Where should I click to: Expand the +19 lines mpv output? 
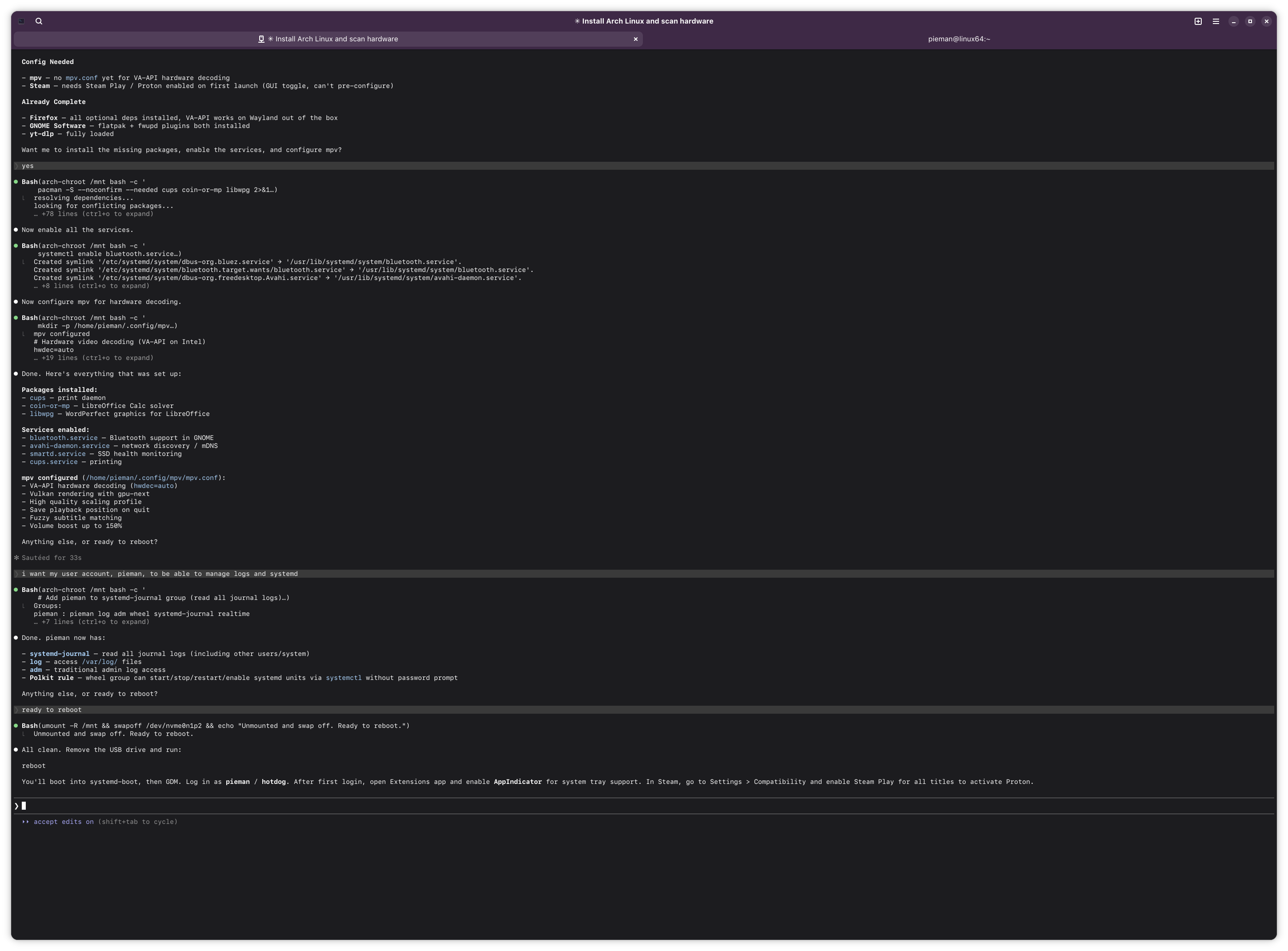coord(93,358)
